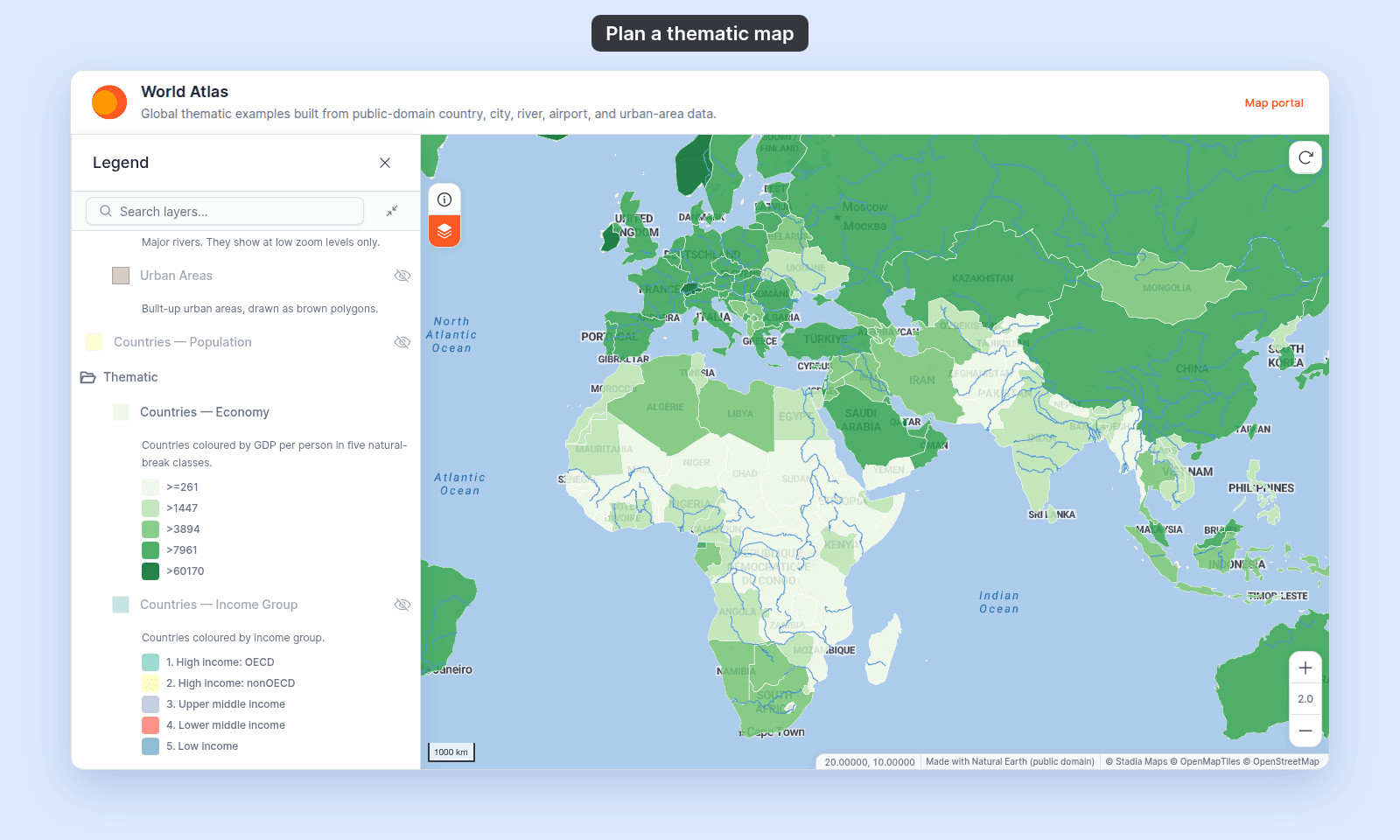This screenshot has height=840, width=1400.
Task: Click the Countries — Income Group swatch
Action: point(121,605)
